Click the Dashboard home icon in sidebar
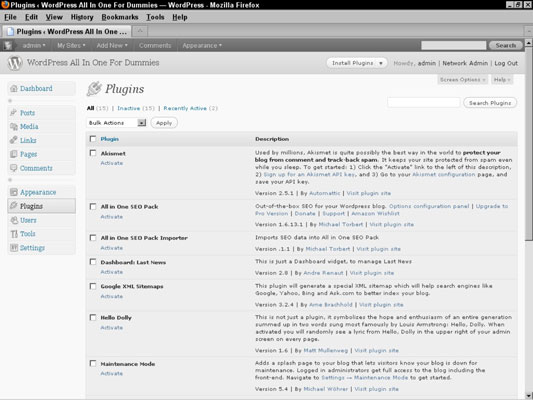The height and width of the screenshot is (400, 533). [14, 89]
